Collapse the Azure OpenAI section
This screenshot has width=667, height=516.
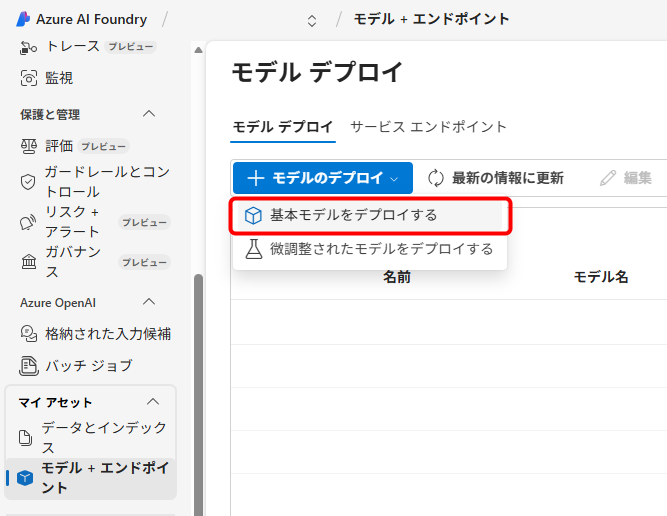tap(149, 302)
